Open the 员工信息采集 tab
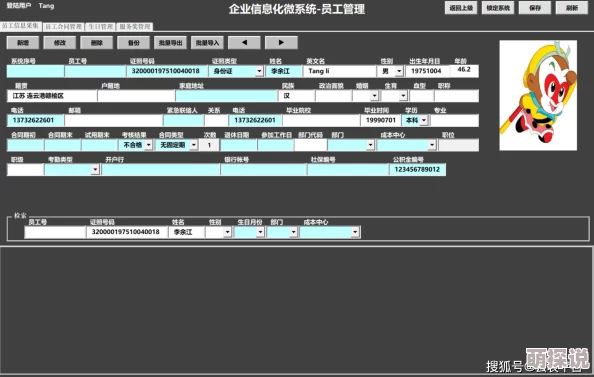594x377 pixels. [x=20, y=26]
